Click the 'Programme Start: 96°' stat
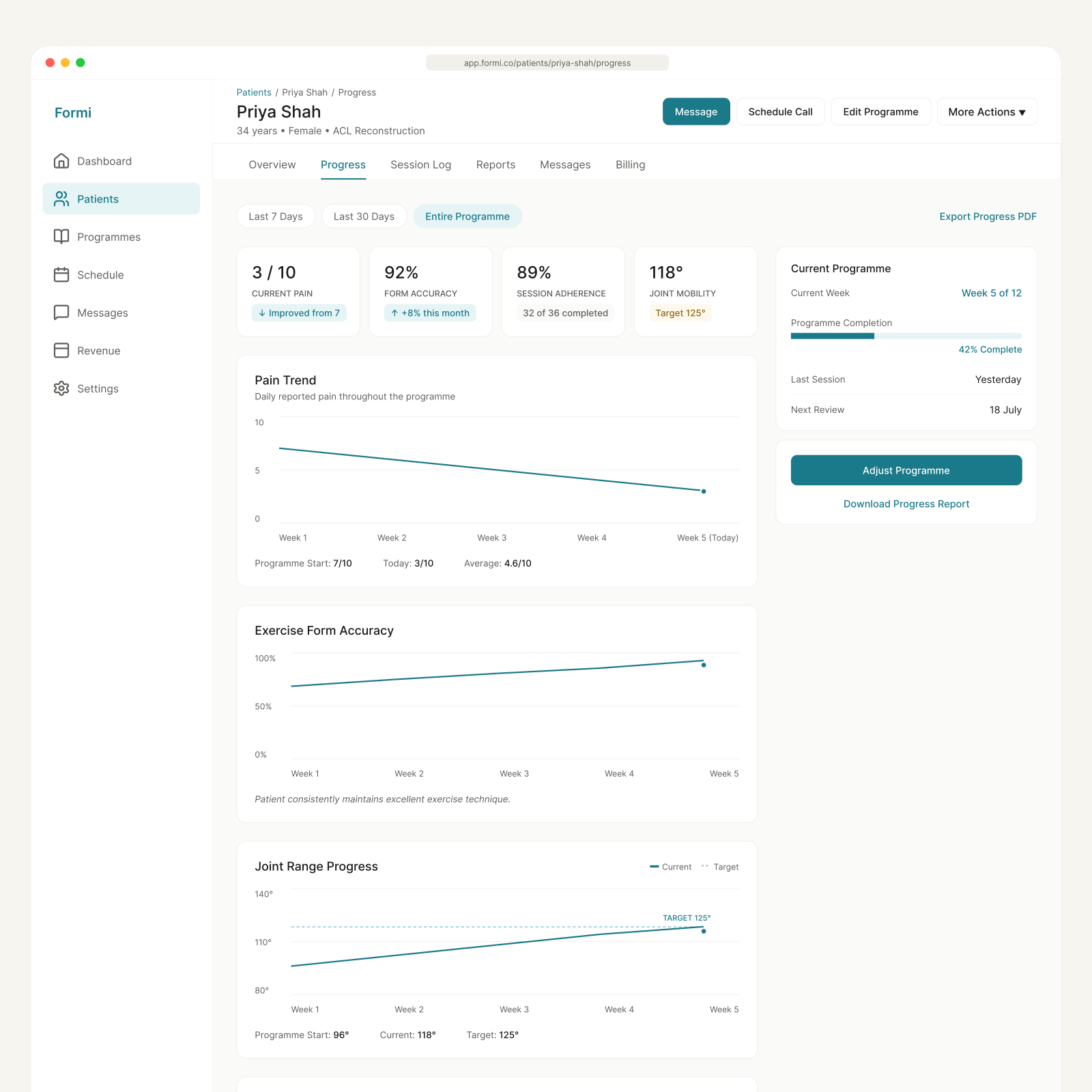 302,1035
